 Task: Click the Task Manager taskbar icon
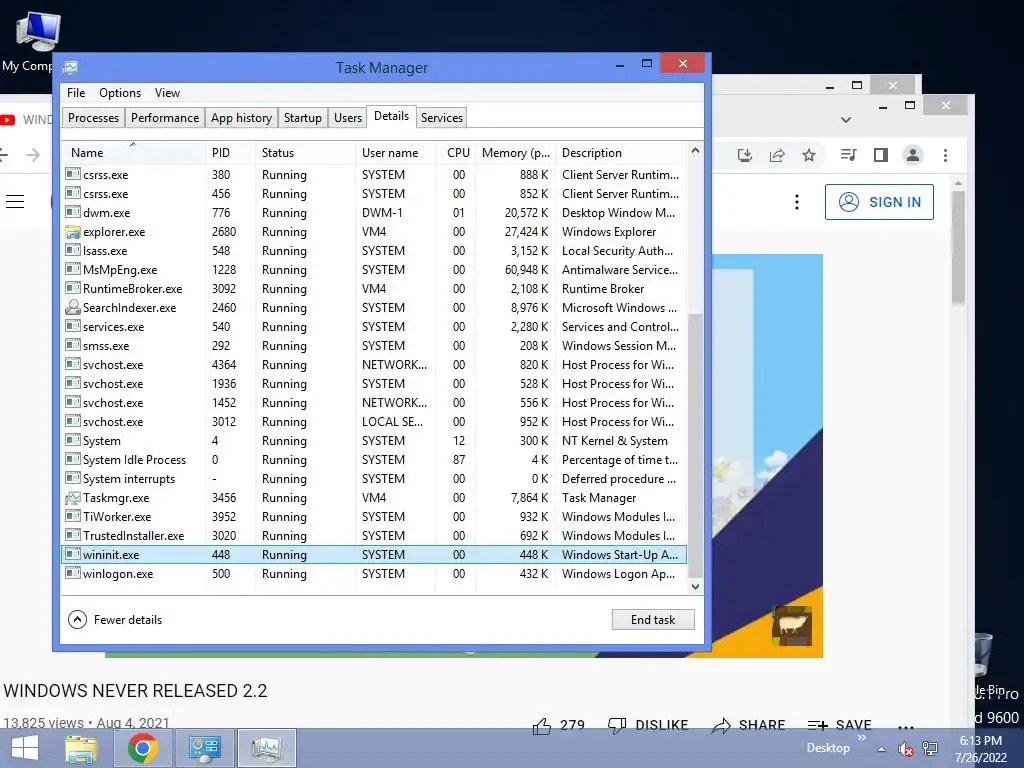266,748
